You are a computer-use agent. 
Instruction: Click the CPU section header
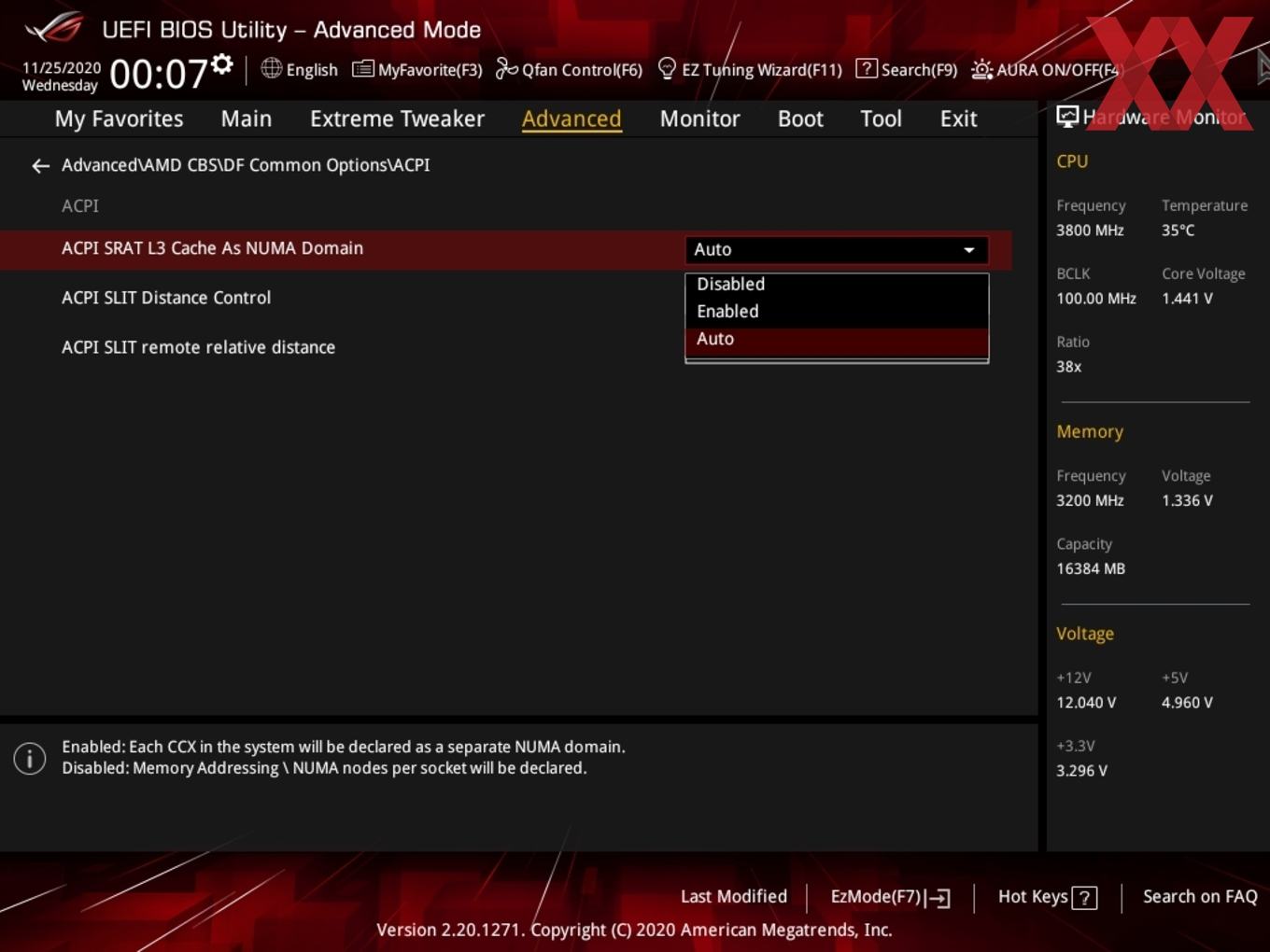[1072, 161]
